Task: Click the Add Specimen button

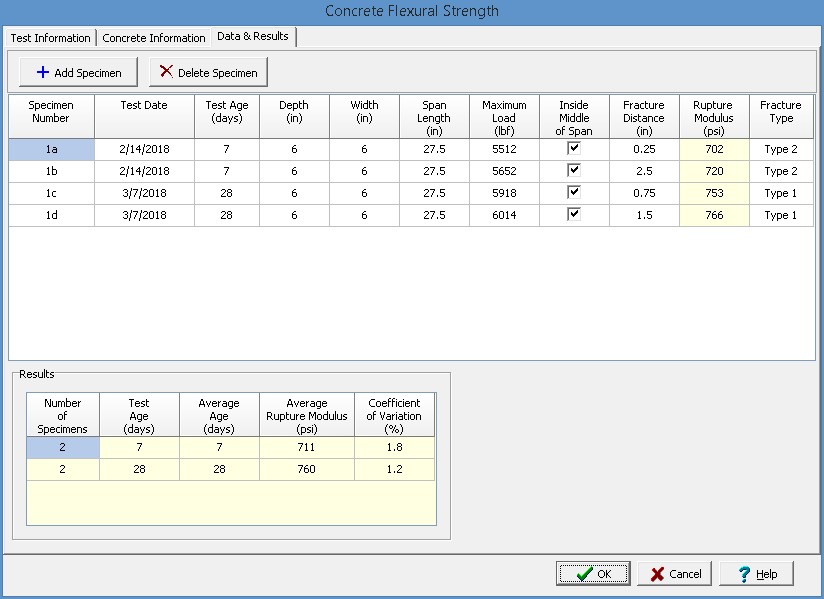Action: 78,72
